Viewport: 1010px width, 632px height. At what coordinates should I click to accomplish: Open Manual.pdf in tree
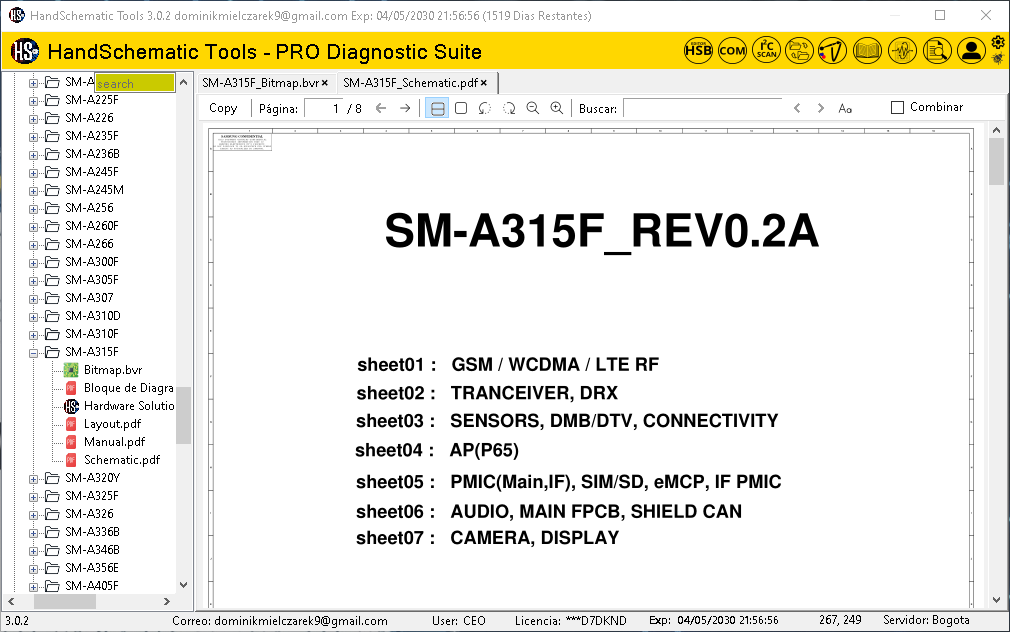point(115,442)
